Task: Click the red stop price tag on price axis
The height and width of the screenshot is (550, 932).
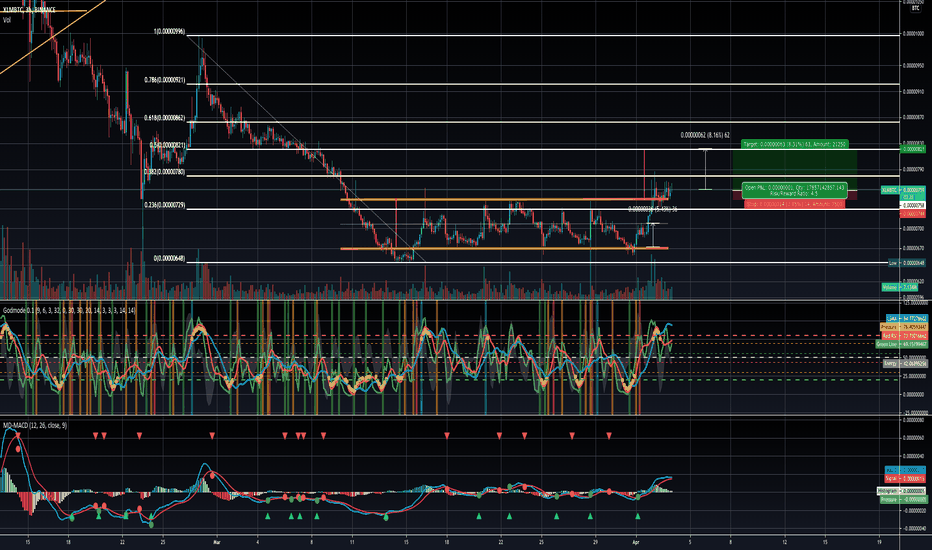Action: click(x=914, y=214)
